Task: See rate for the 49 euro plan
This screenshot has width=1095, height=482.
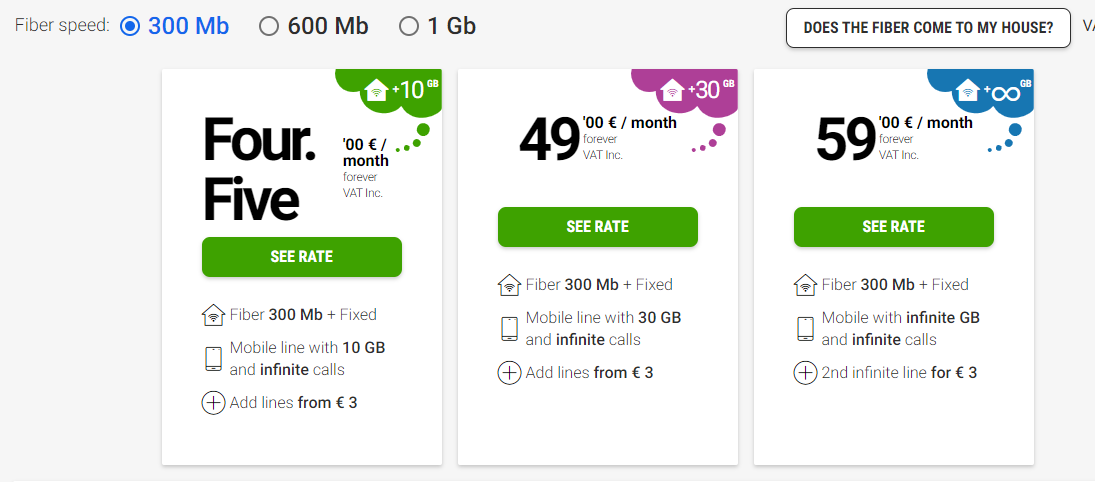Action: (598, 227)
